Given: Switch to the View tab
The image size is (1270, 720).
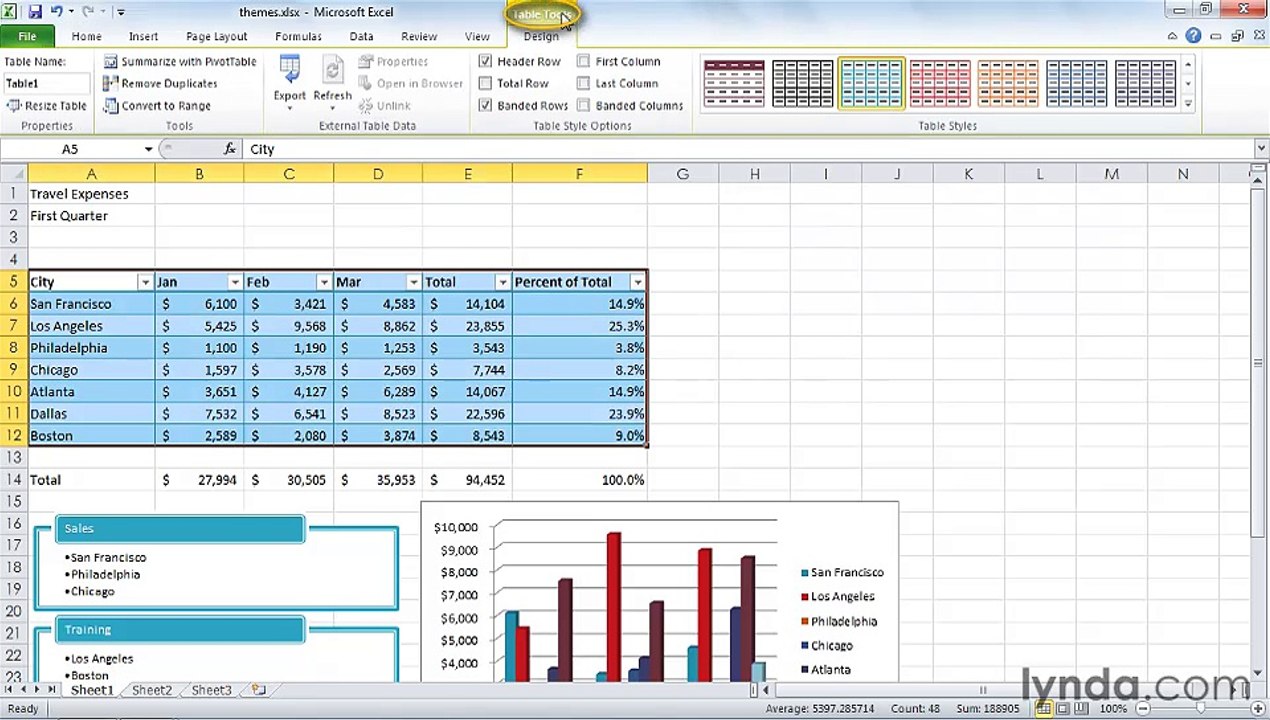Looking at the screenshot, I should click(477, 37).
